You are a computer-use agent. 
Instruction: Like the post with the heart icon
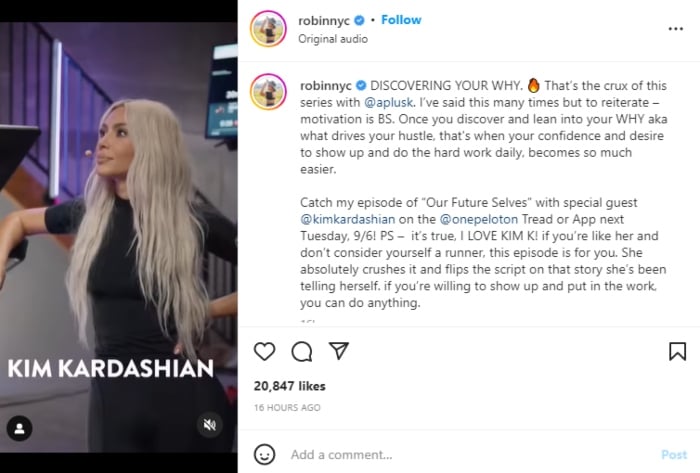coord(264,352)
